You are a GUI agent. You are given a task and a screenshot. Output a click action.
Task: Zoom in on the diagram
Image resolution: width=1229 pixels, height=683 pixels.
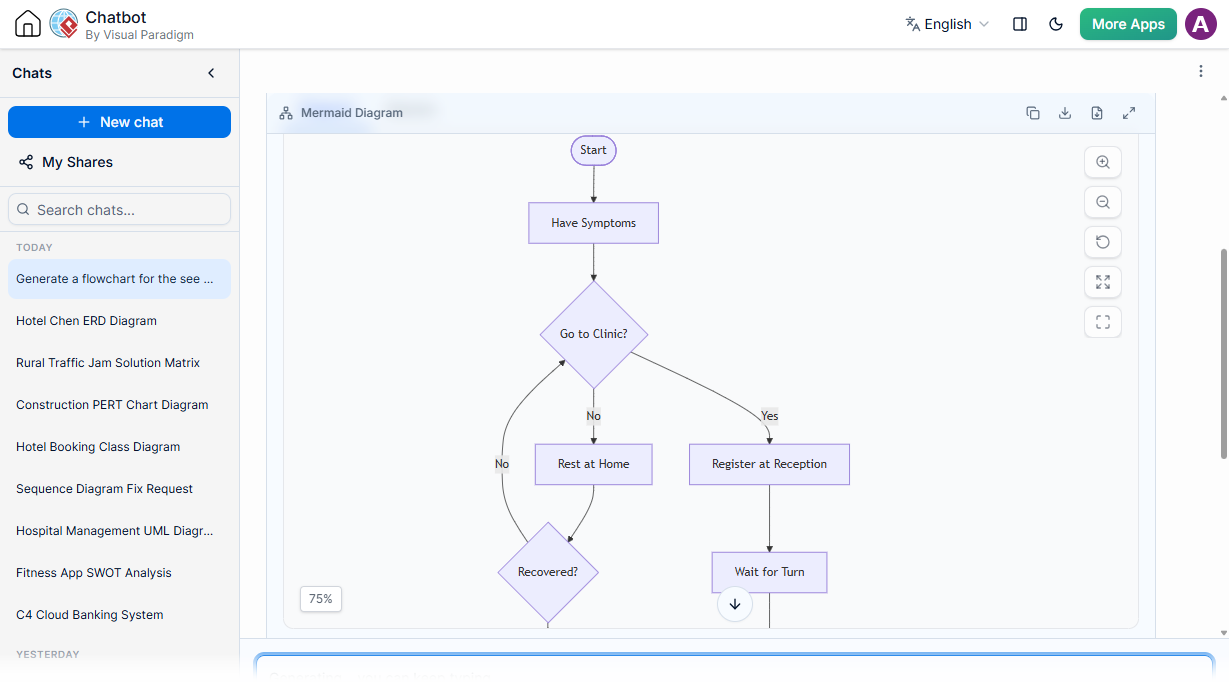tap(1103, 162)
